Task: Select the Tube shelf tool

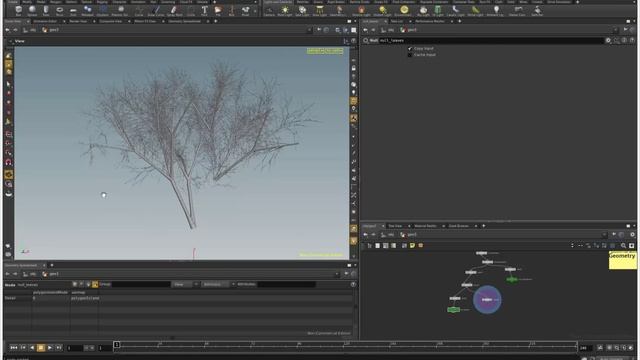Action: pyautogui.click(x=46, y=11)
